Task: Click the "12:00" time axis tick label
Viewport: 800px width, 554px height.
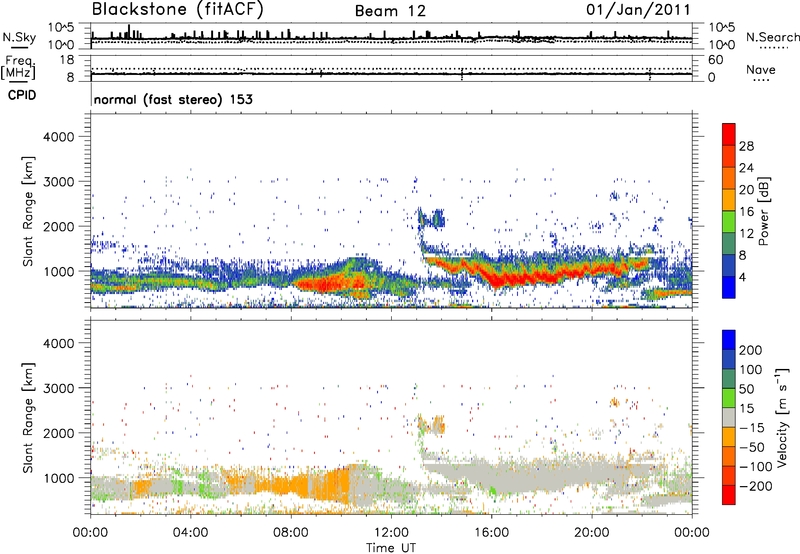Action: pyautogui.click(x=391, y=533)
